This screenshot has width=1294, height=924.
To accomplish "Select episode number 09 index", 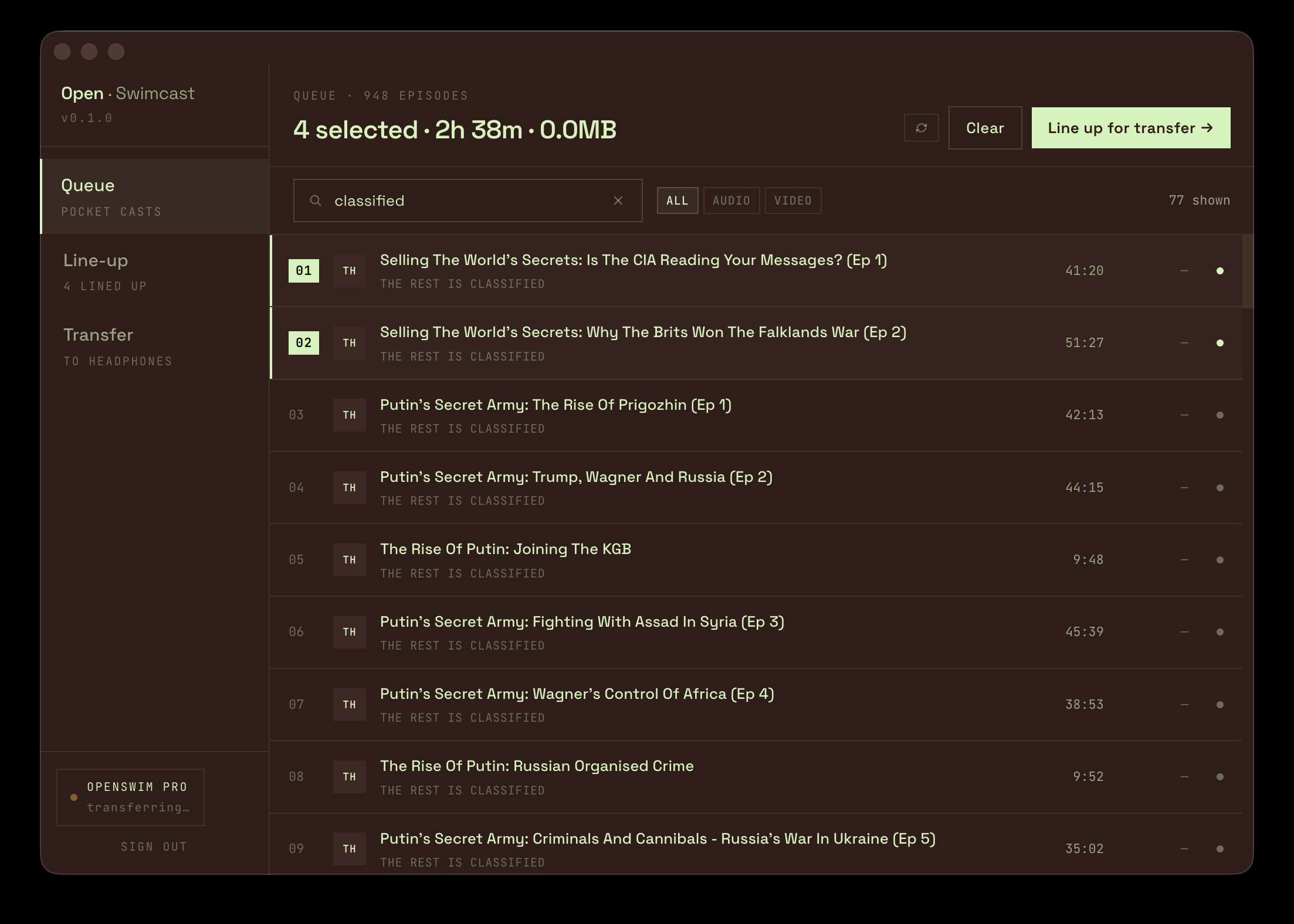I will point(296,849).
